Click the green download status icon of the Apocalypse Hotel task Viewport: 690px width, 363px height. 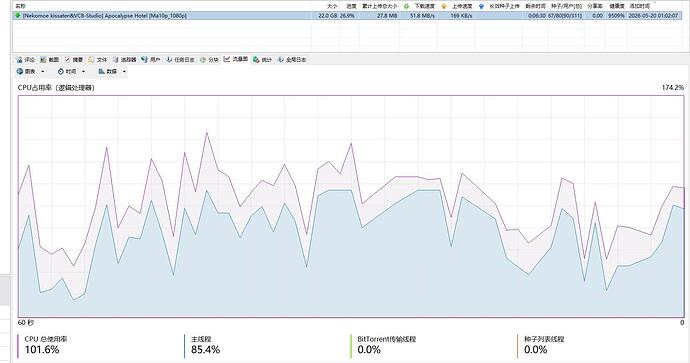18,15
